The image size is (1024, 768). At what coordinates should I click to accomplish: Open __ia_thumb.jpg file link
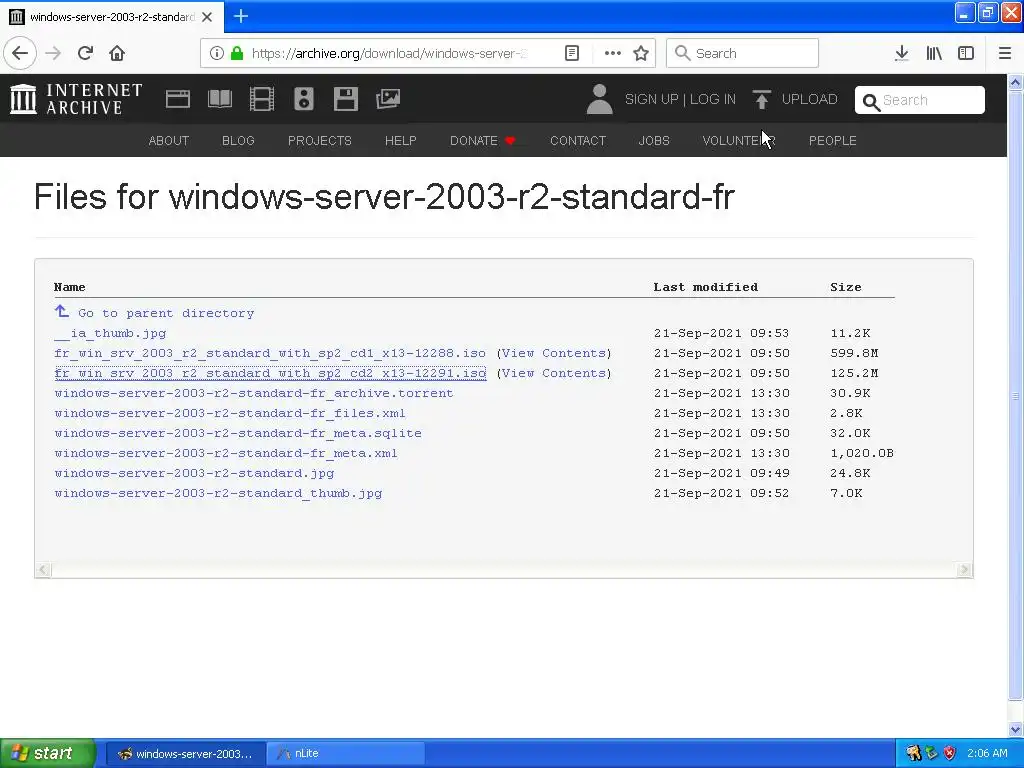point(110,333)
